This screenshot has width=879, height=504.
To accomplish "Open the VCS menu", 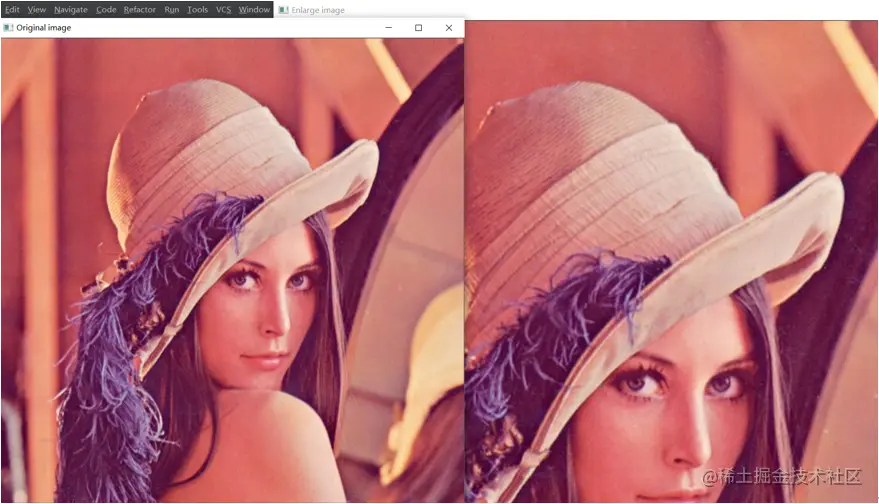I will click(x=223, y=10).
